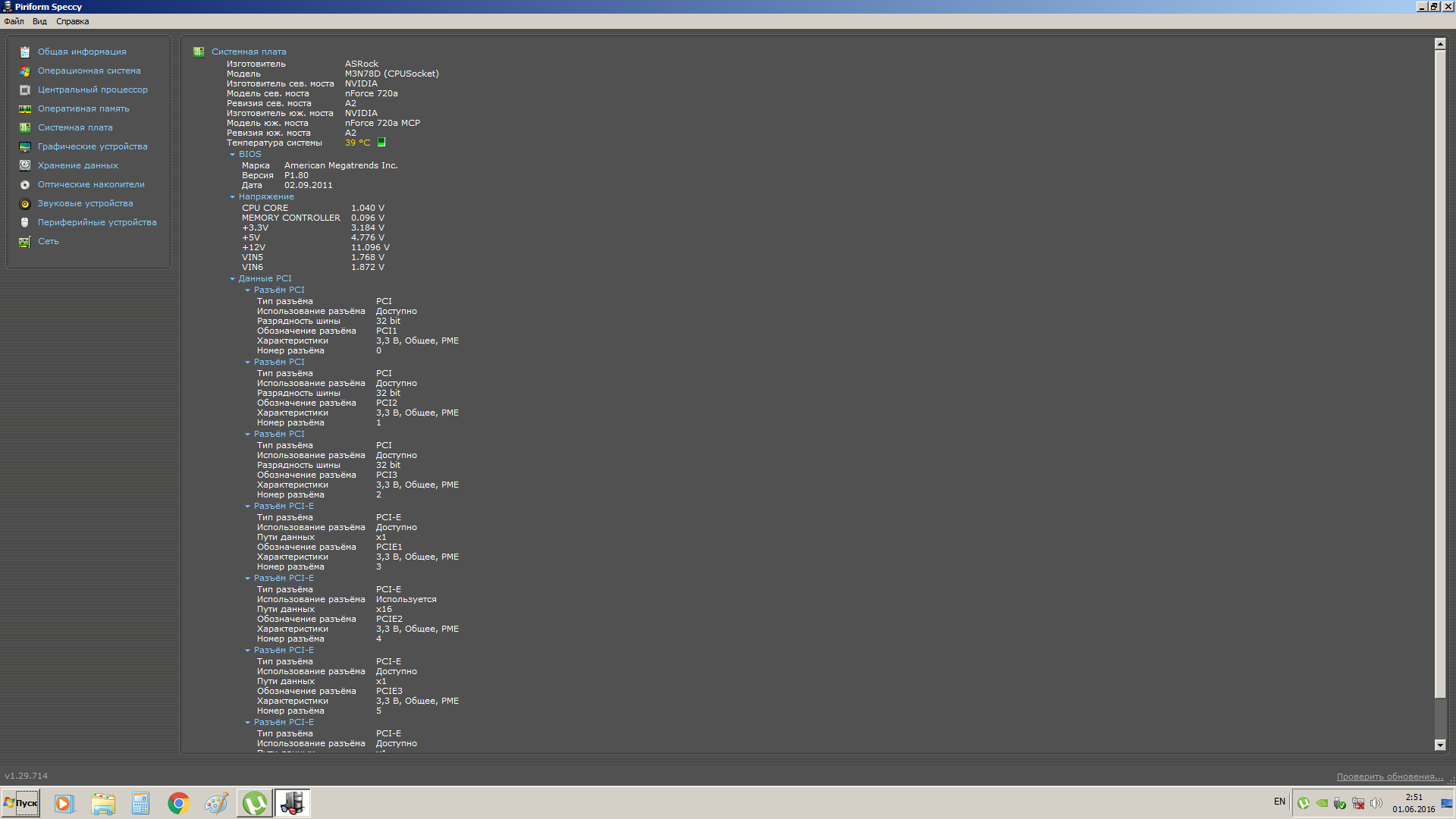The height and width of the screenshot is (819, 1456).
Task: Collapse the Разъём PCI section for PCI2
Action: pos(247,362)
